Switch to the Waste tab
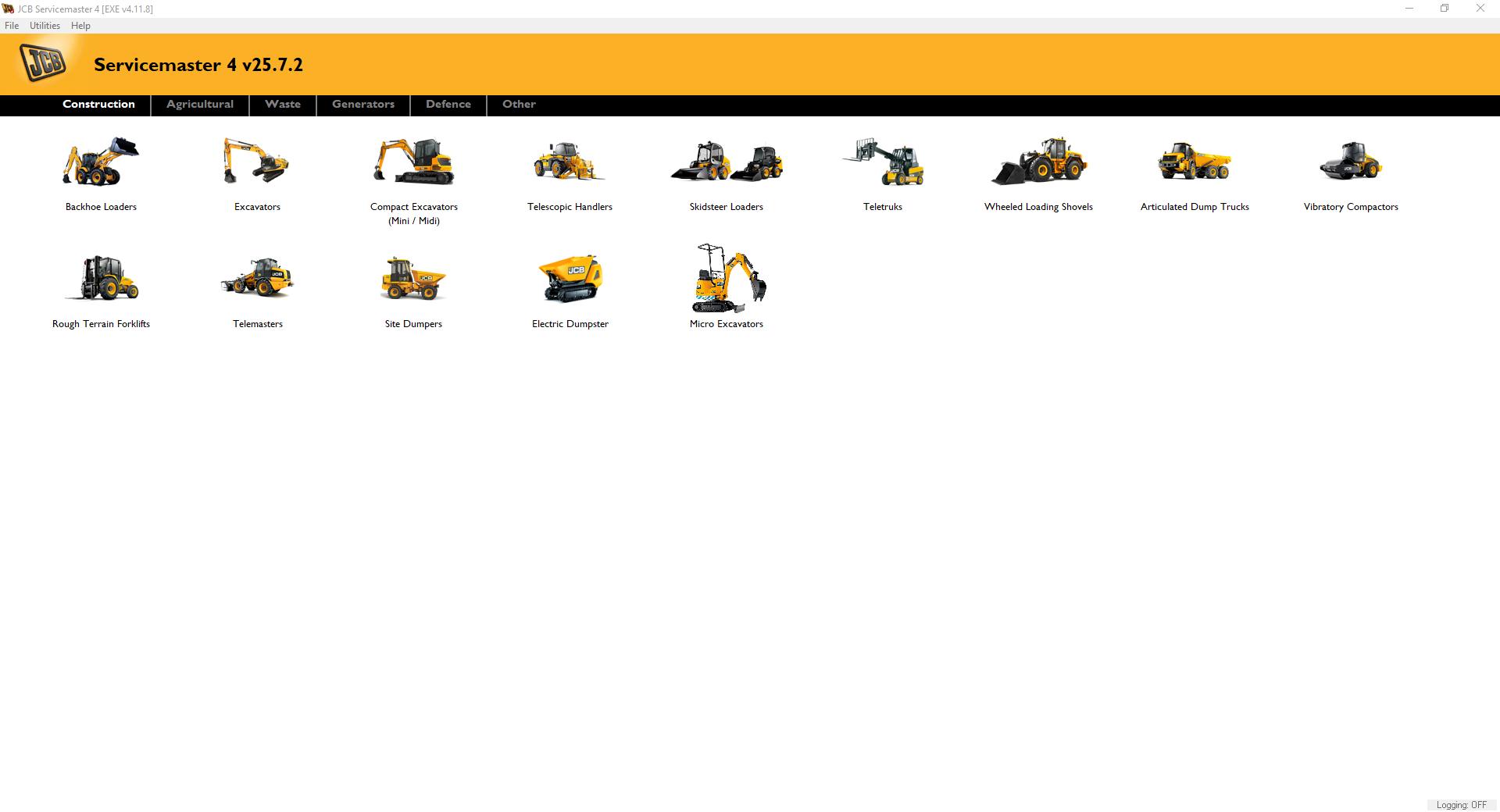Image resolution: width=1500 pixels, height=812 pixels. pos(283,105)
